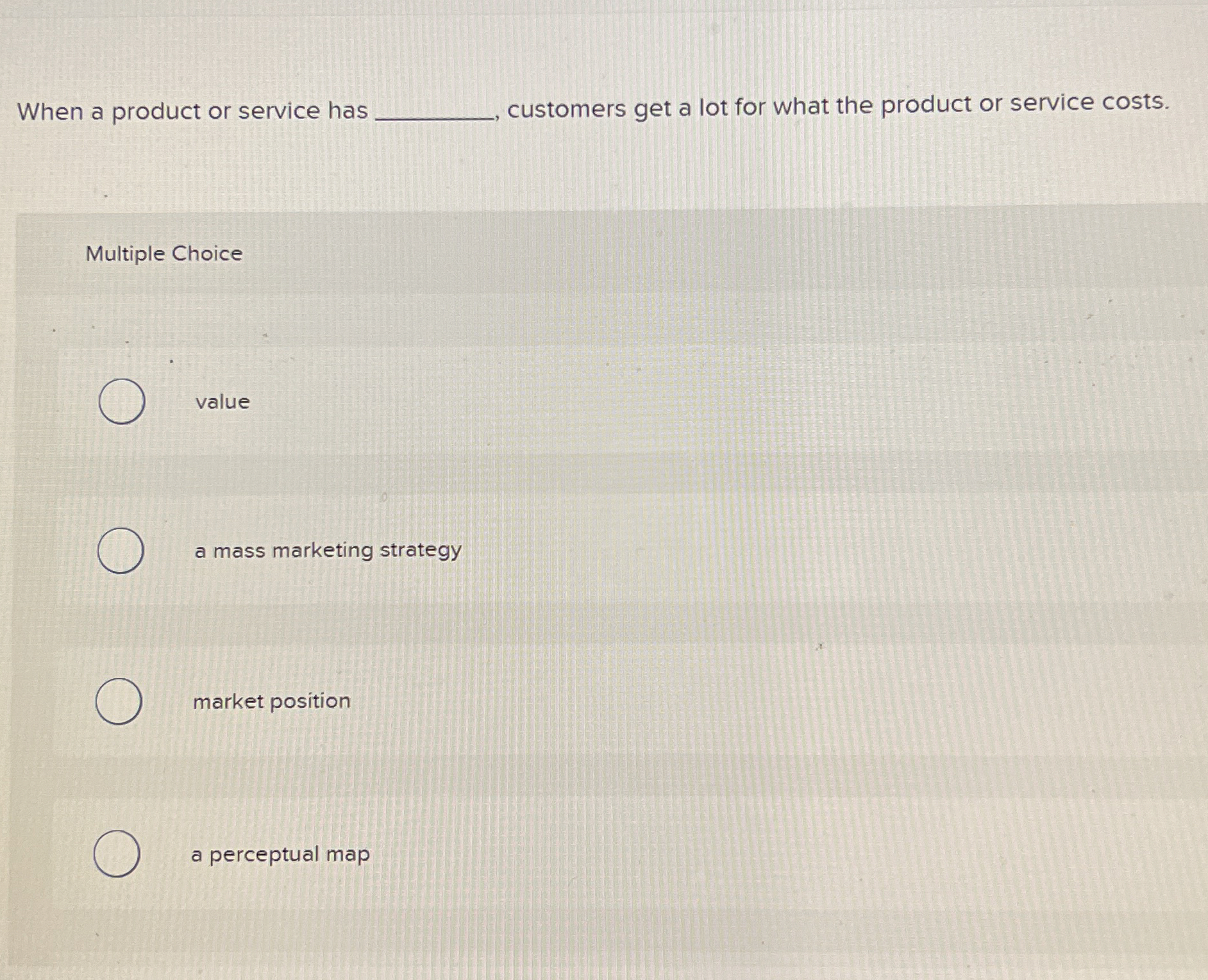Mark the "market position" radio button
1208x980 pixels.
point(119,701)
